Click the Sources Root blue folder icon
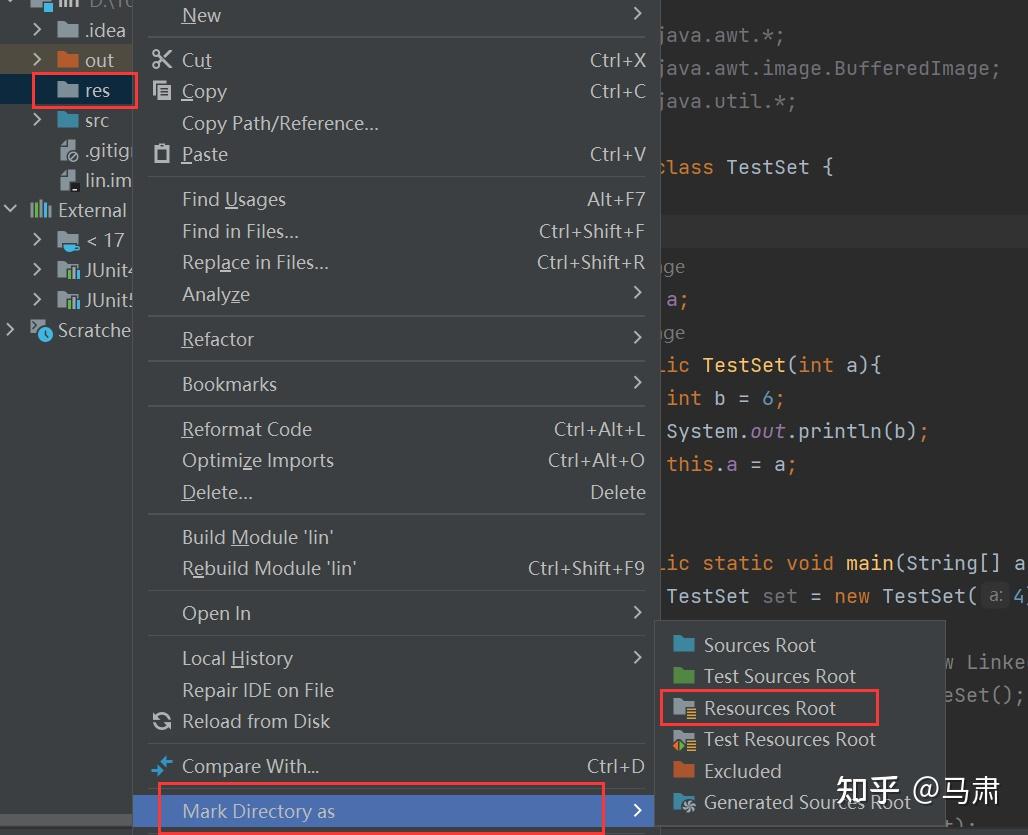The width and height of the screenshot is (1028, 835). (684, 644)
